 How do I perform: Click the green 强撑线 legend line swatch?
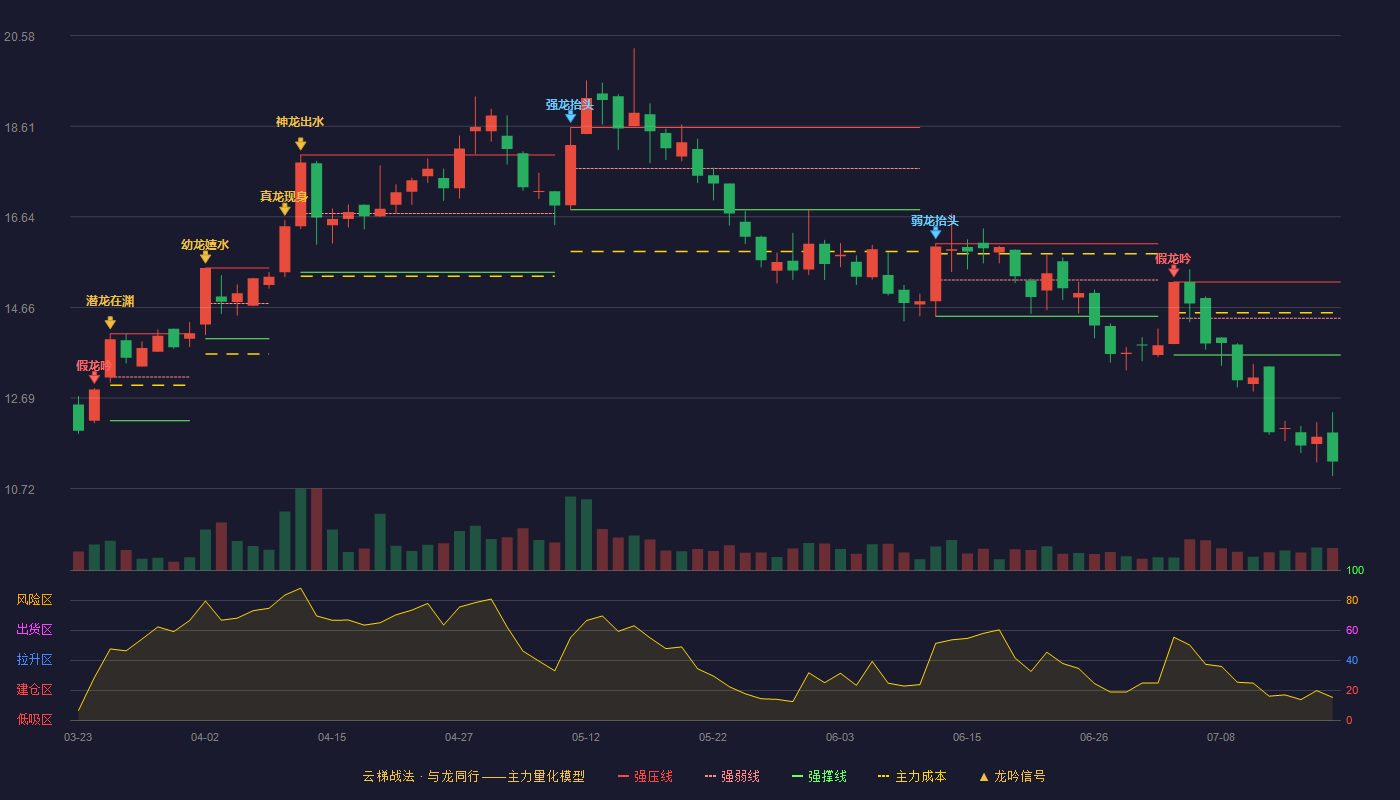click(797, 776)
